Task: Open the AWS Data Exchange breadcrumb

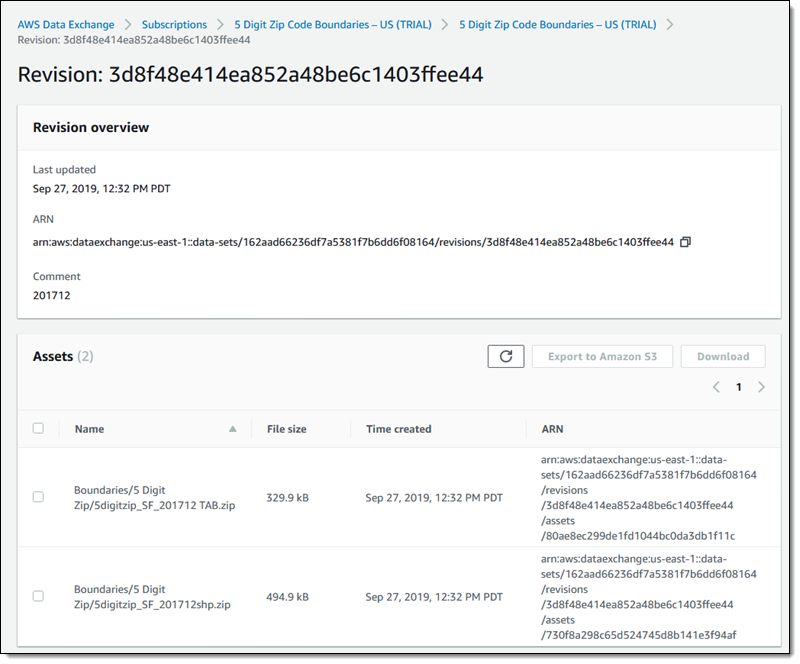Action: pos(66,24)
